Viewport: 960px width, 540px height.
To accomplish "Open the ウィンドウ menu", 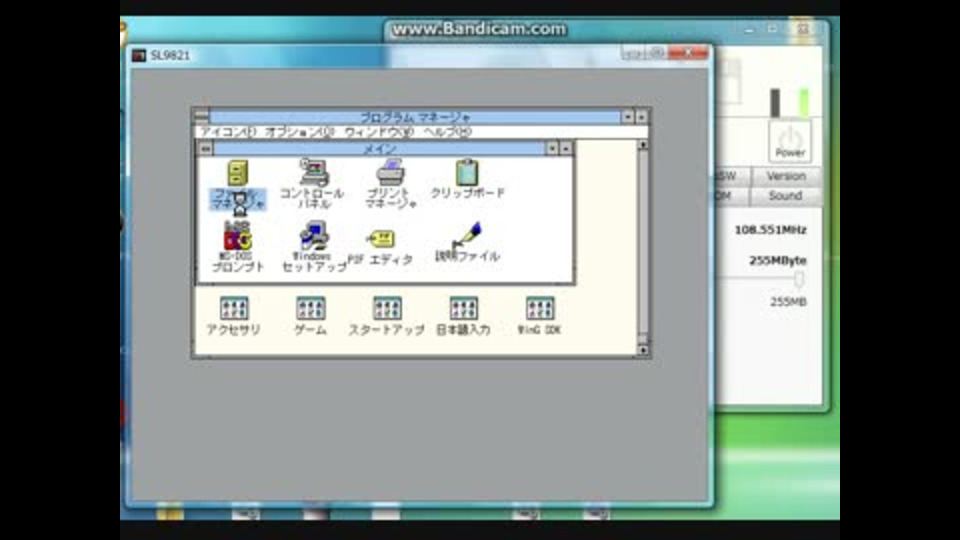I will click(x=378, y=132).
